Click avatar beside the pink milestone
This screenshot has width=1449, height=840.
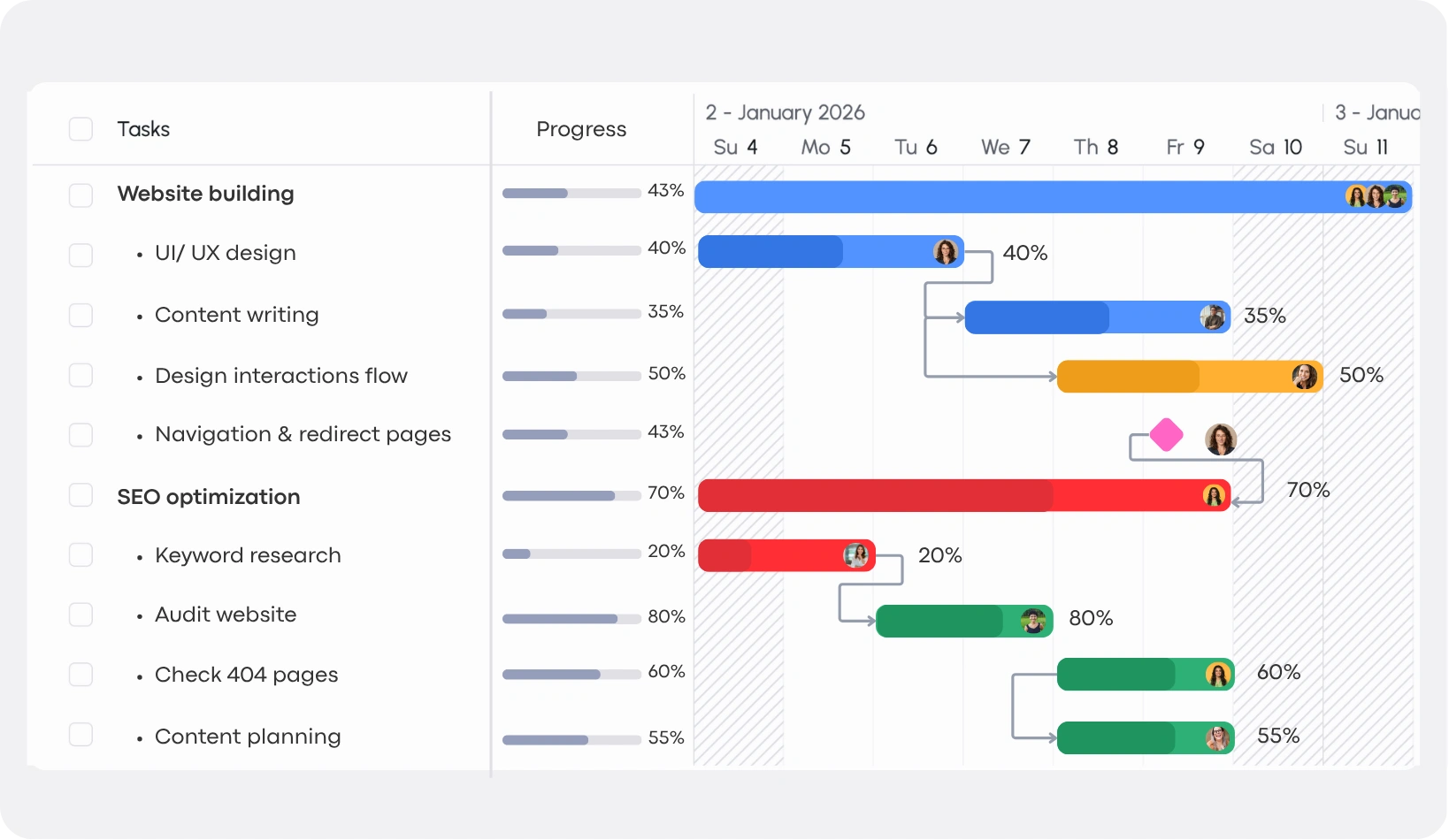(1221, 439)
